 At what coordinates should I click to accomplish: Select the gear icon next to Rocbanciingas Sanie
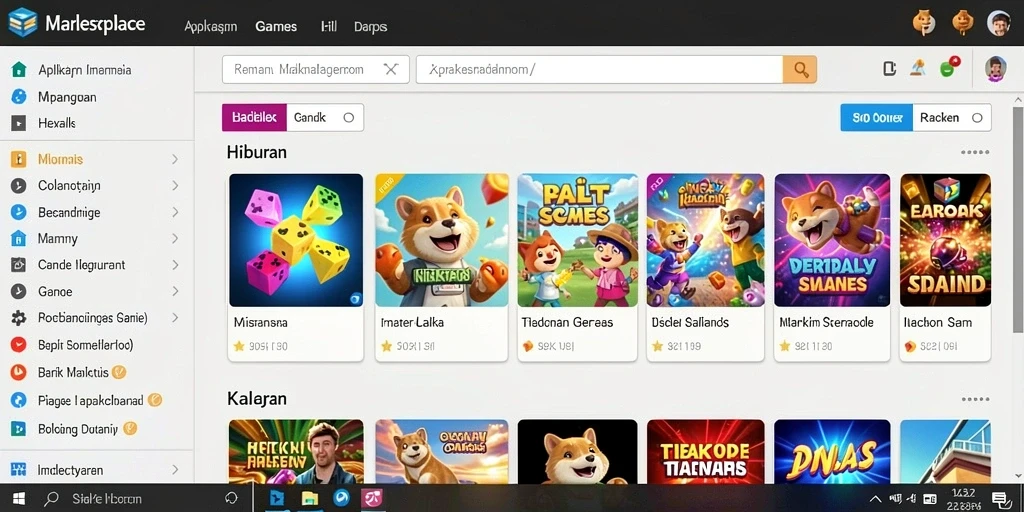point(19,318)
